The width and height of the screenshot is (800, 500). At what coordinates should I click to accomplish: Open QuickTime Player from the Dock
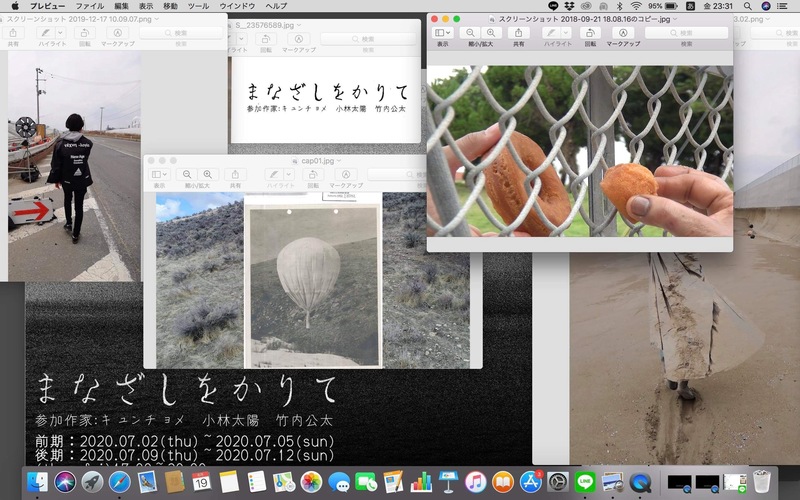(640, 482)
